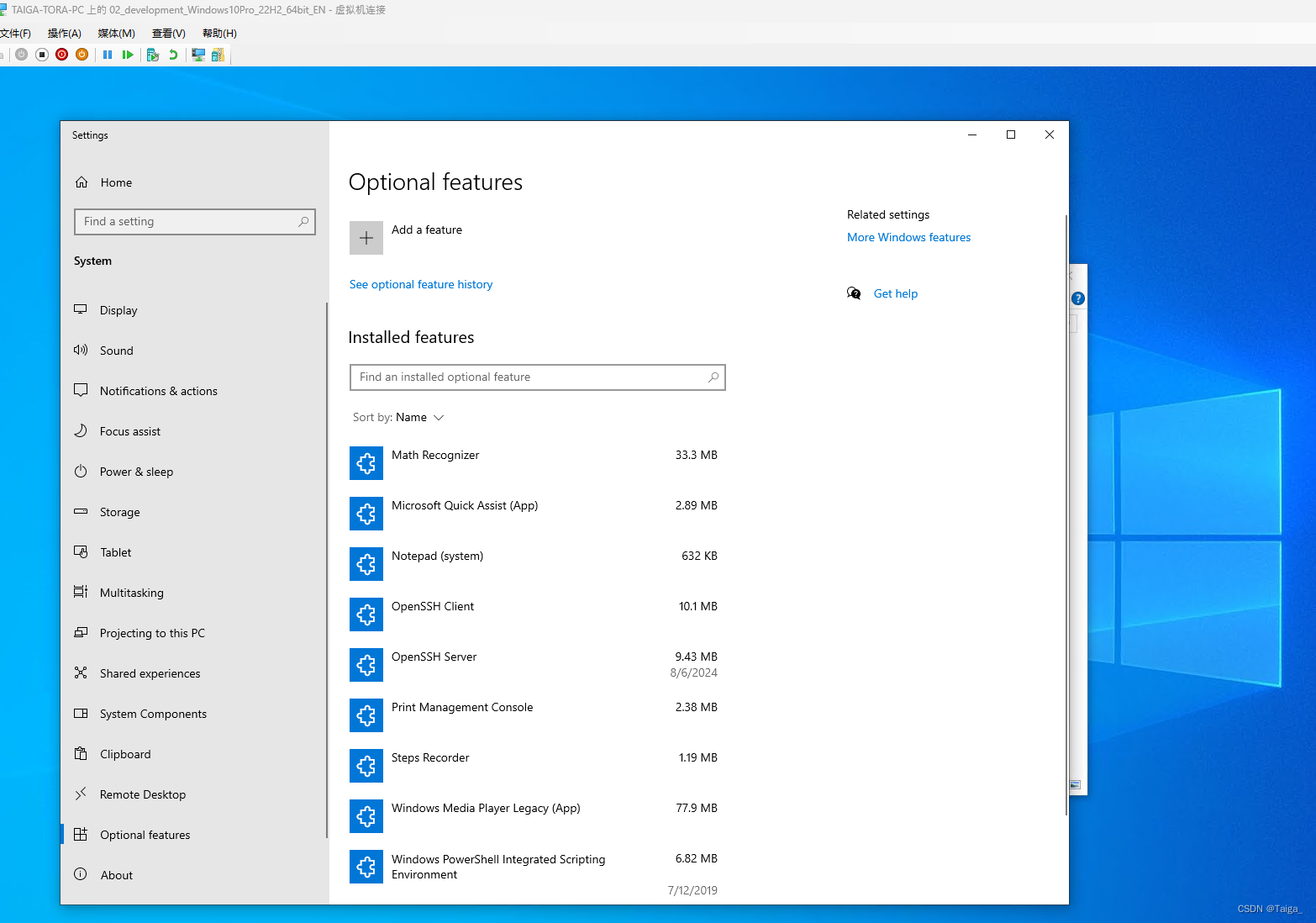Go to Settings Home

pyautogui.click(x=194, y=182)
